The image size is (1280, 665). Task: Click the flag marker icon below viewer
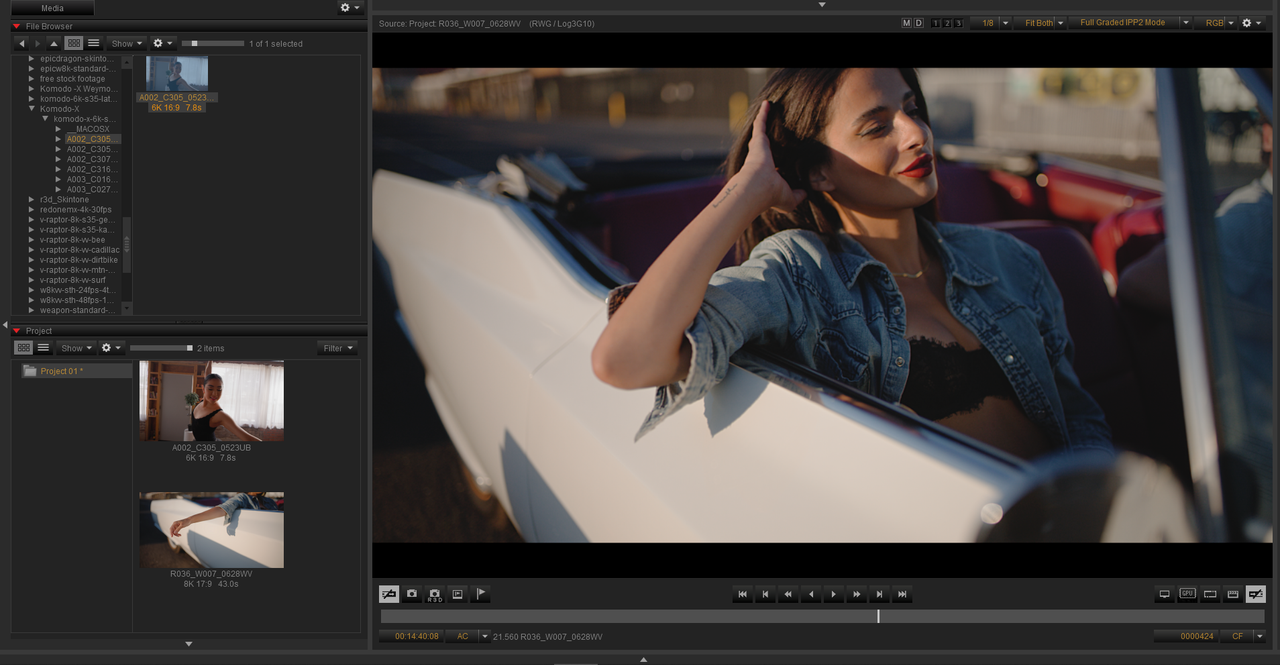(480, 594)
